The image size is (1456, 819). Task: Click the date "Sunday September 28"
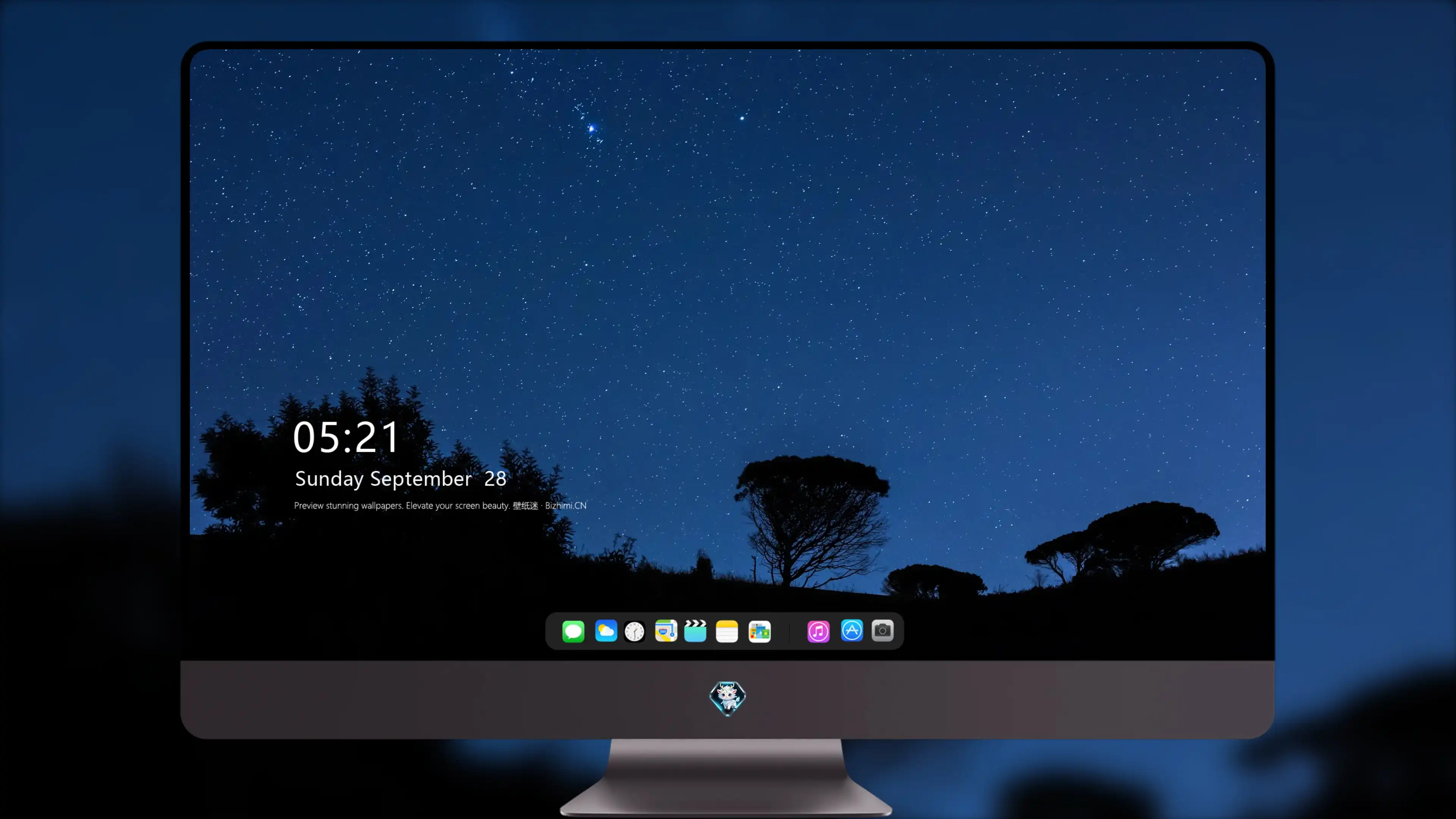pyautogui.click(x=401, y=479)
